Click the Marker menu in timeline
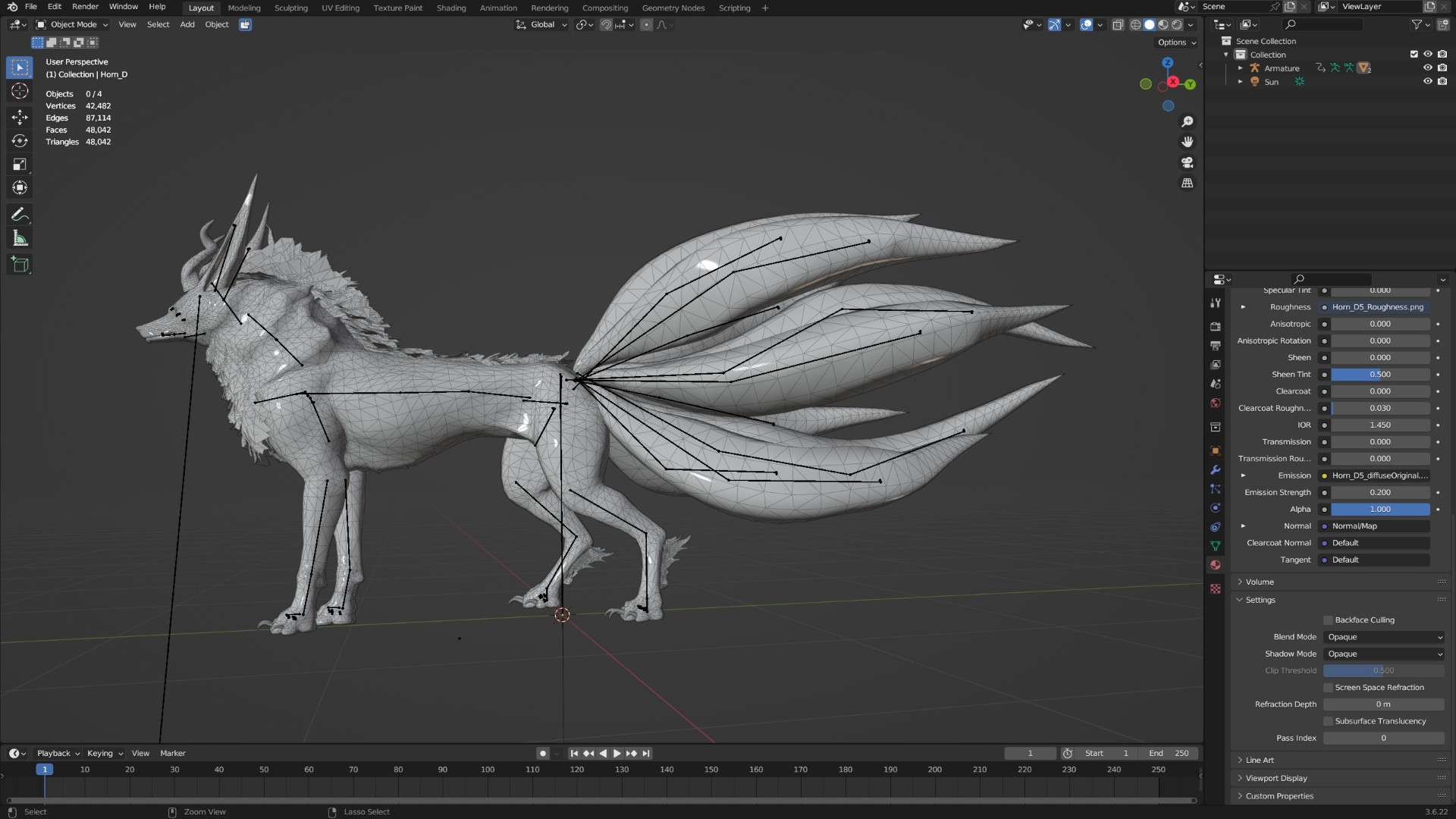The image size is (1456, 819). (173, 754)
